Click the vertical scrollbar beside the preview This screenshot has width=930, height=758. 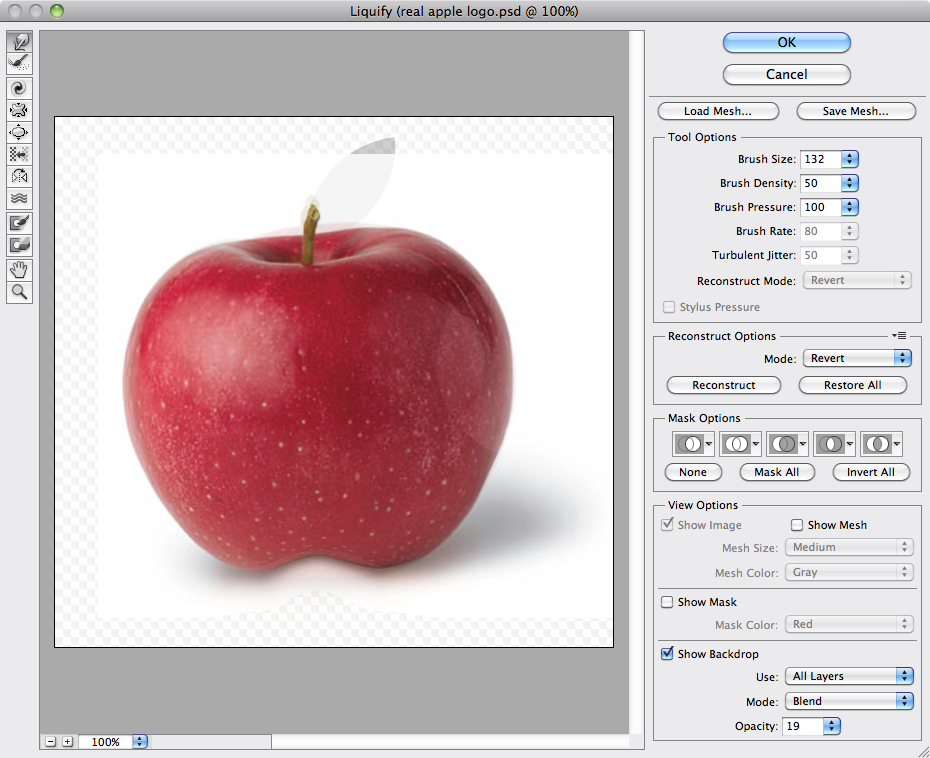click(636, 382)
